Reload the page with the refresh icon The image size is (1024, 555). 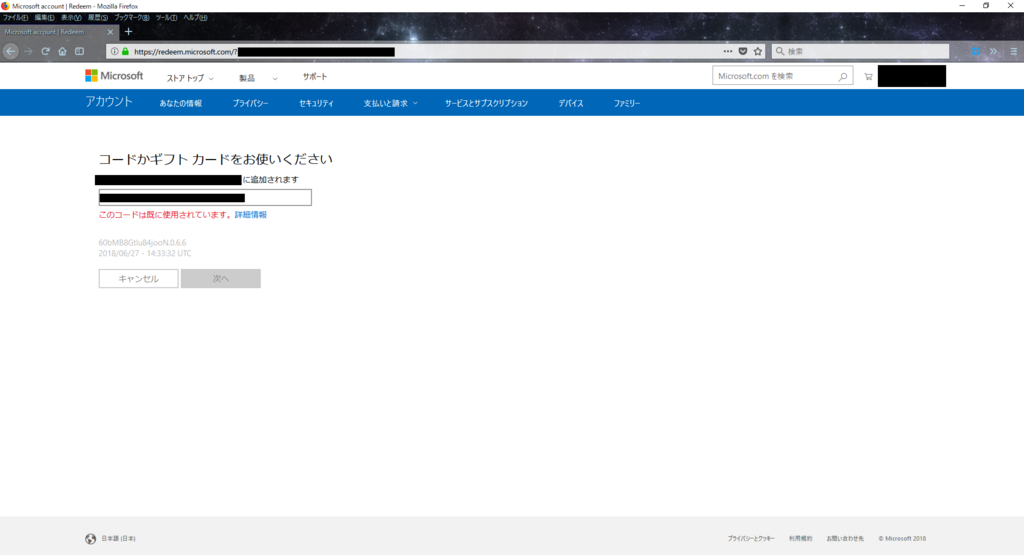(x=45, y=51)
